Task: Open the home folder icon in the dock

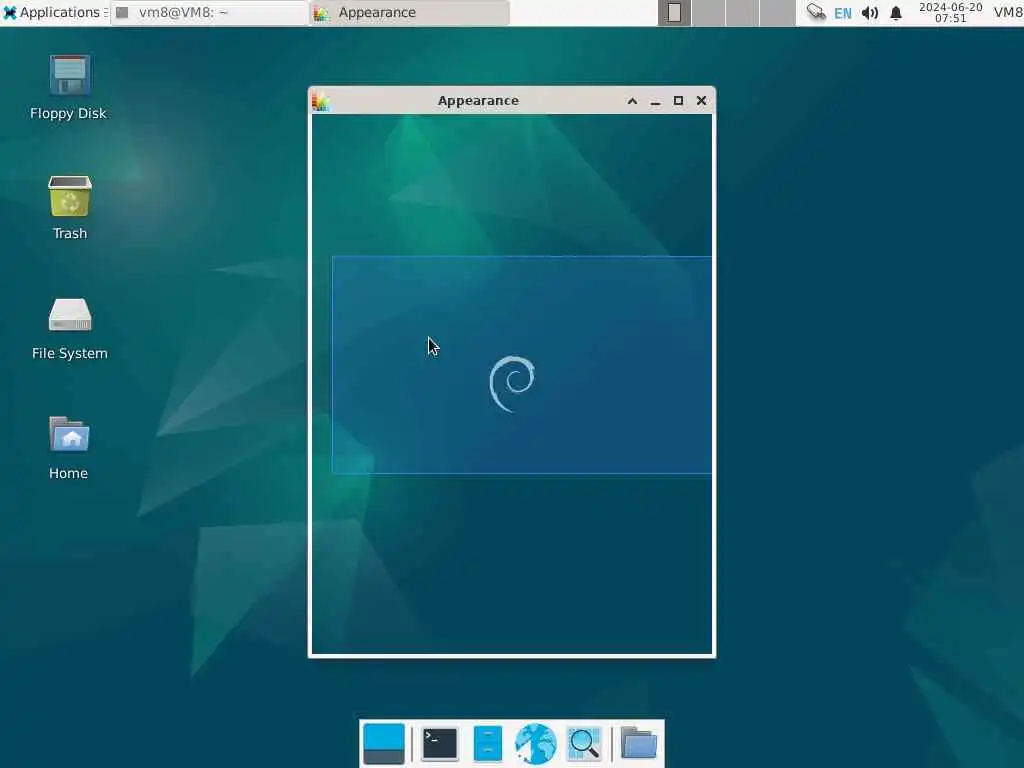Action: pos(638,743)
